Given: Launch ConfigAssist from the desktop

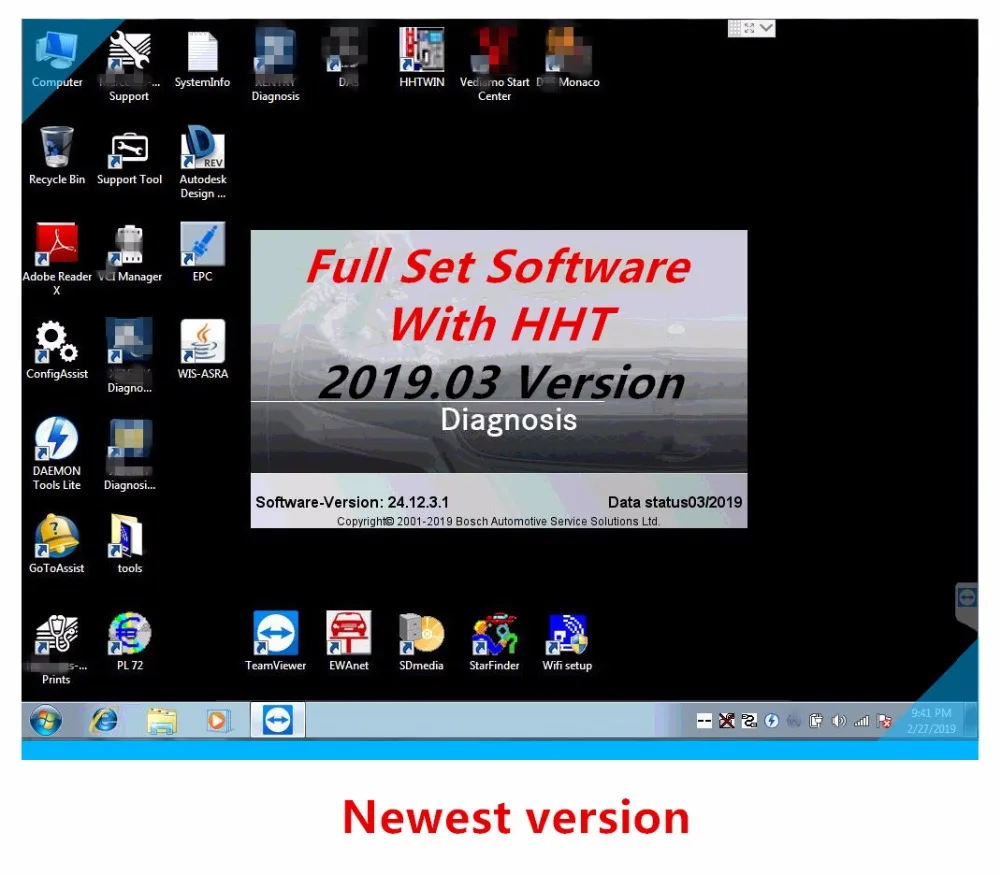Looking at the screenshot, I should coord(57,350).
